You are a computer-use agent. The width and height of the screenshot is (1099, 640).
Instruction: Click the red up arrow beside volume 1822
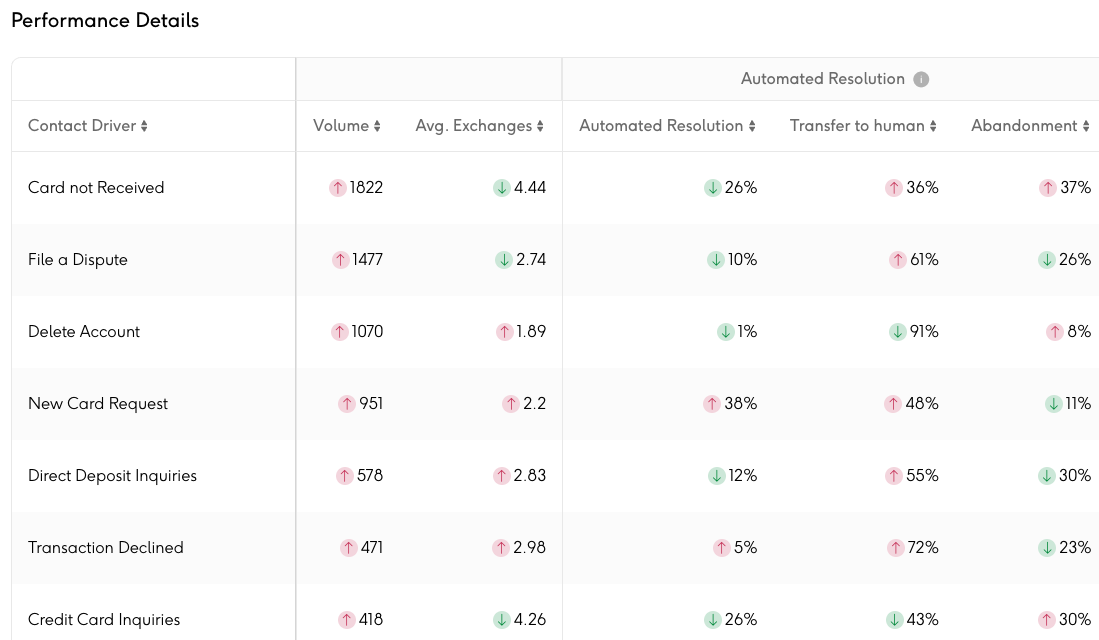click(339, 187)
